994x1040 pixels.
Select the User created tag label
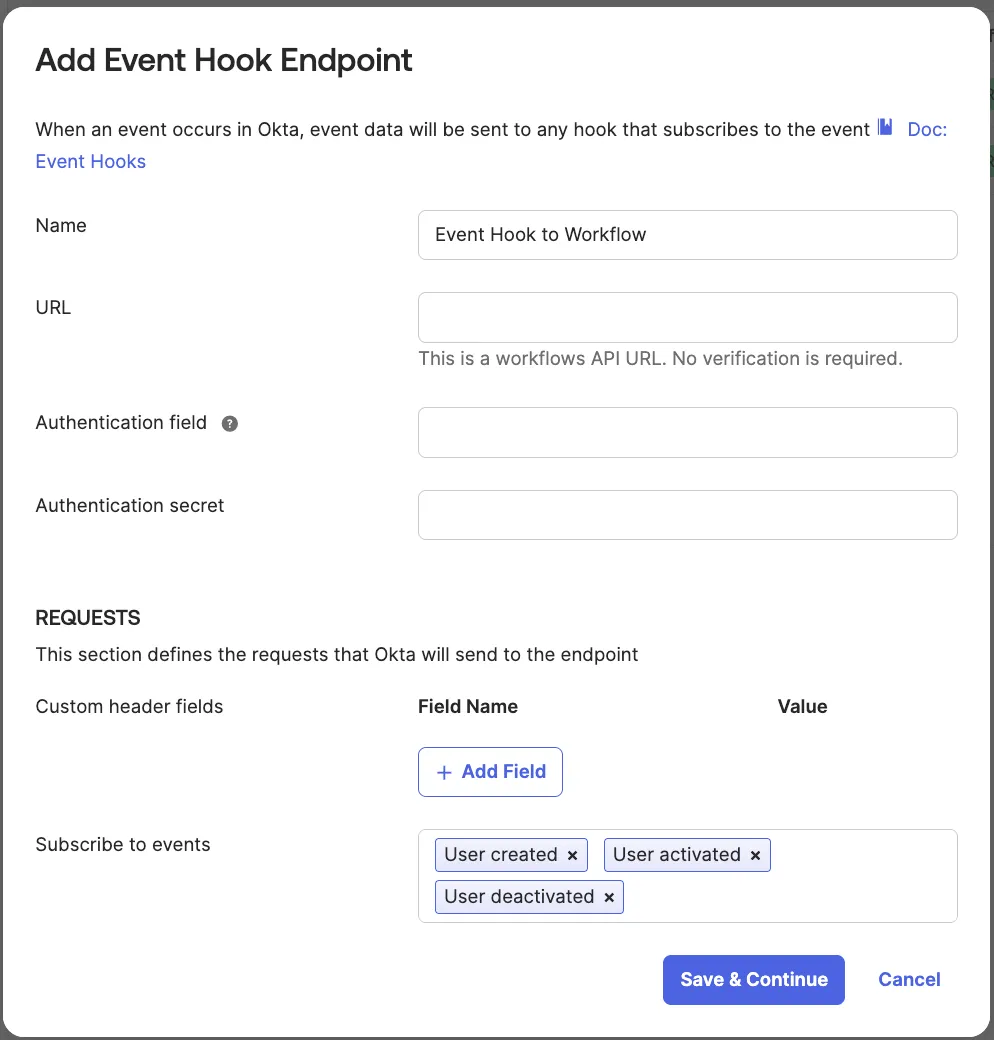click(x=501, y=855)
